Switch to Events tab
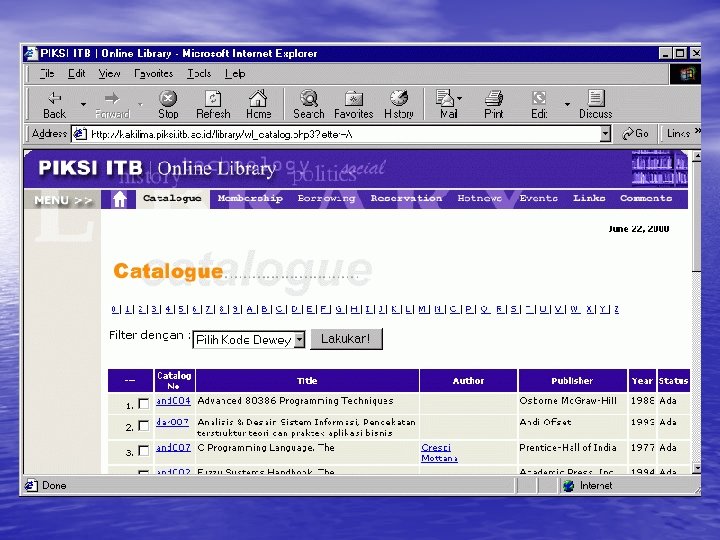 pos(539,198)
